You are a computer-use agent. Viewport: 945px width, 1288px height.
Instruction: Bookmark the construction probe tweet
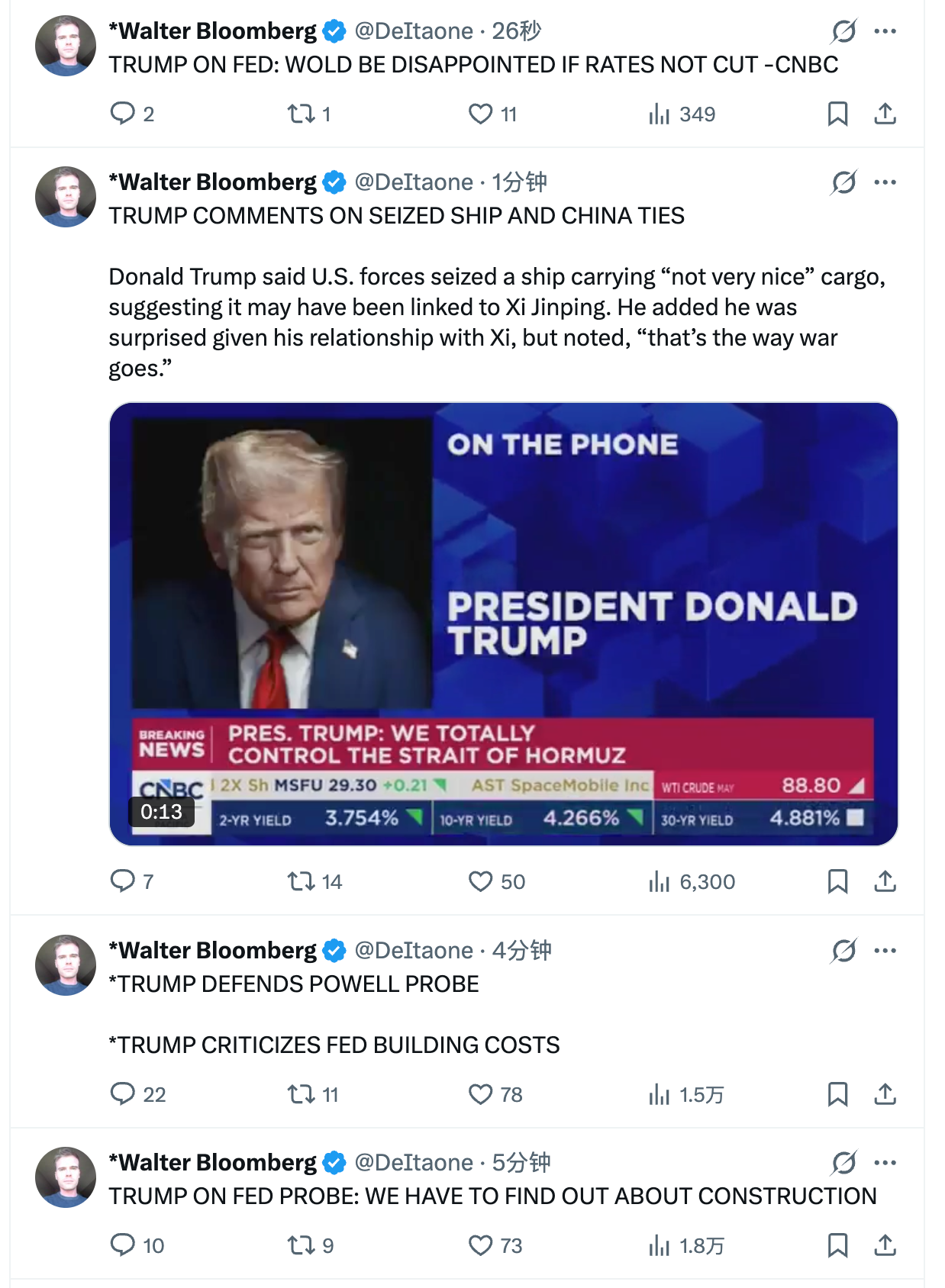point(837,1245)
